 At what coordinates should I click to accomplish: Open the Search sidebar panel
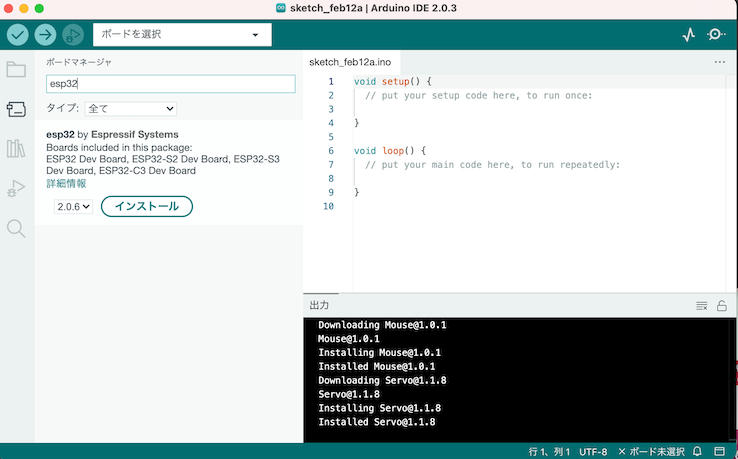pyautogui.click(x=16, y=228)
